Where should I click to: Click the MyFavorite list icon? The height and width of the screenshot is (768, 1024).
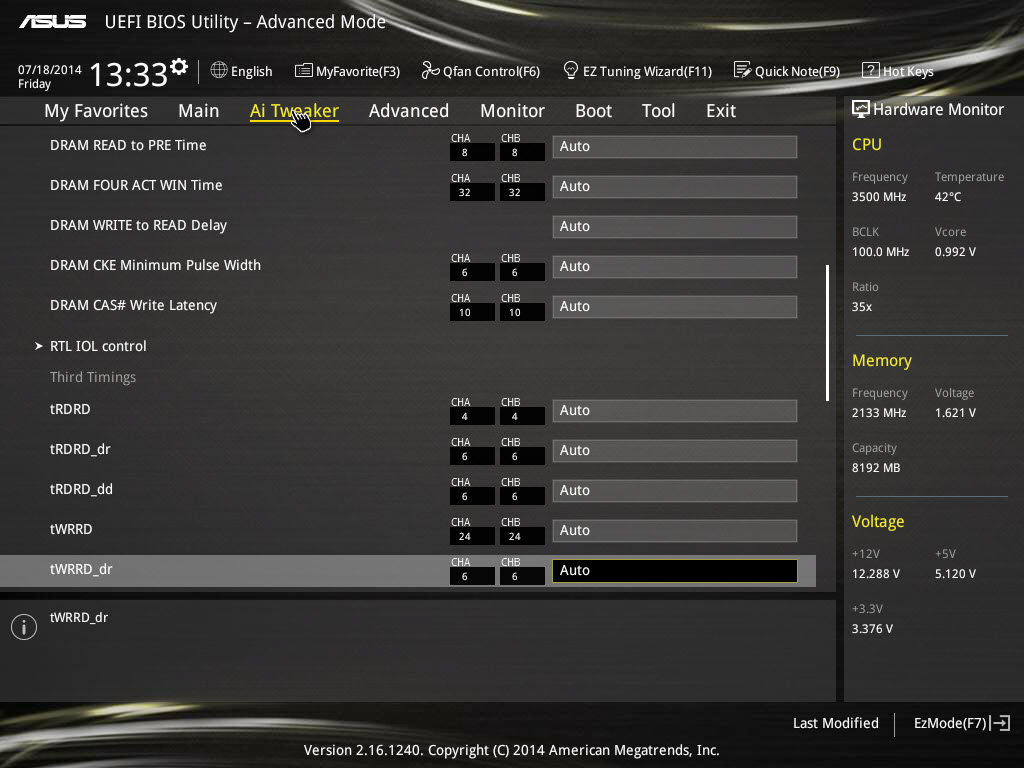point(304,71)
